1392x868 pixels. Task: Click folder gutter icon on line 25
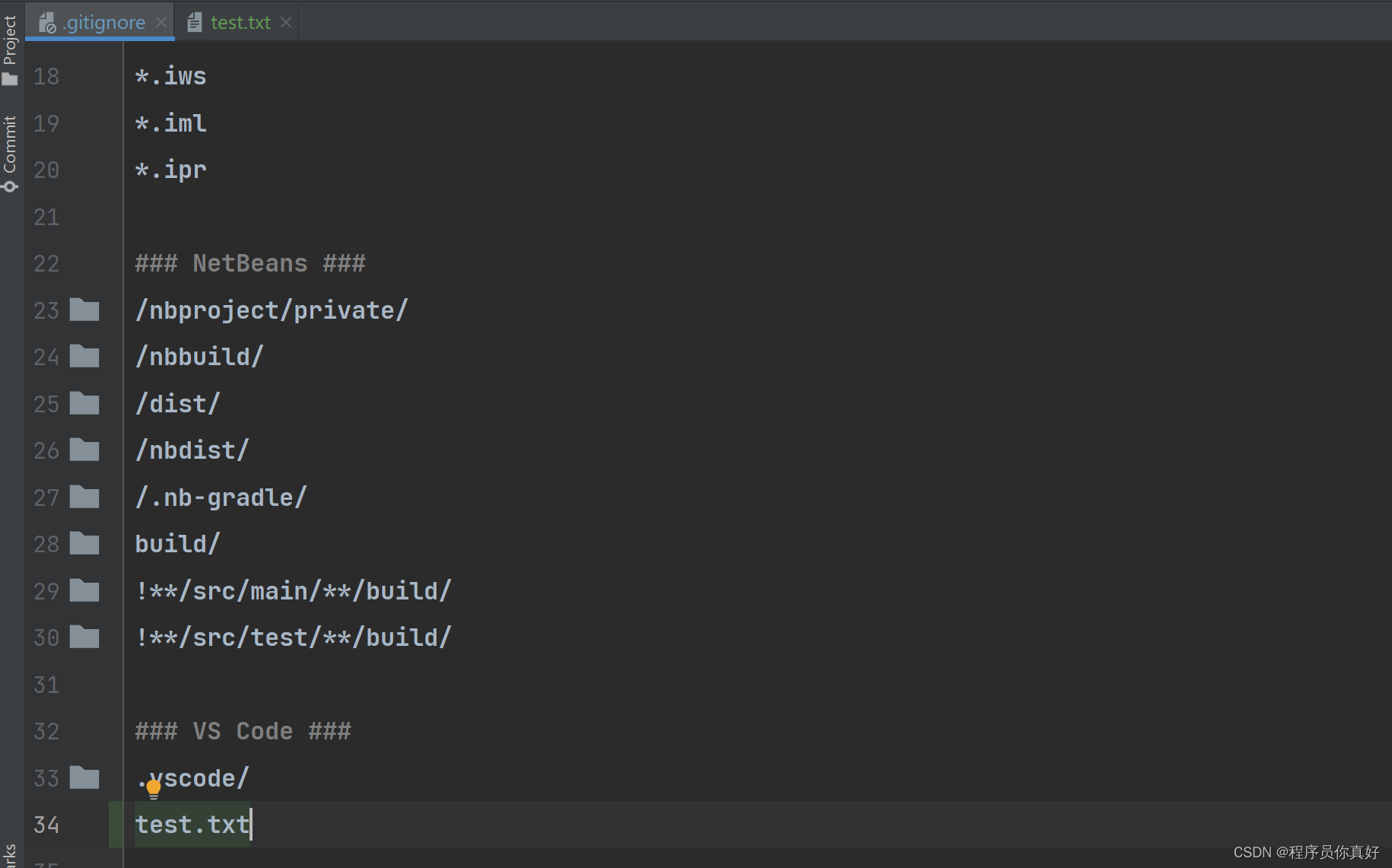click(84, 403)
